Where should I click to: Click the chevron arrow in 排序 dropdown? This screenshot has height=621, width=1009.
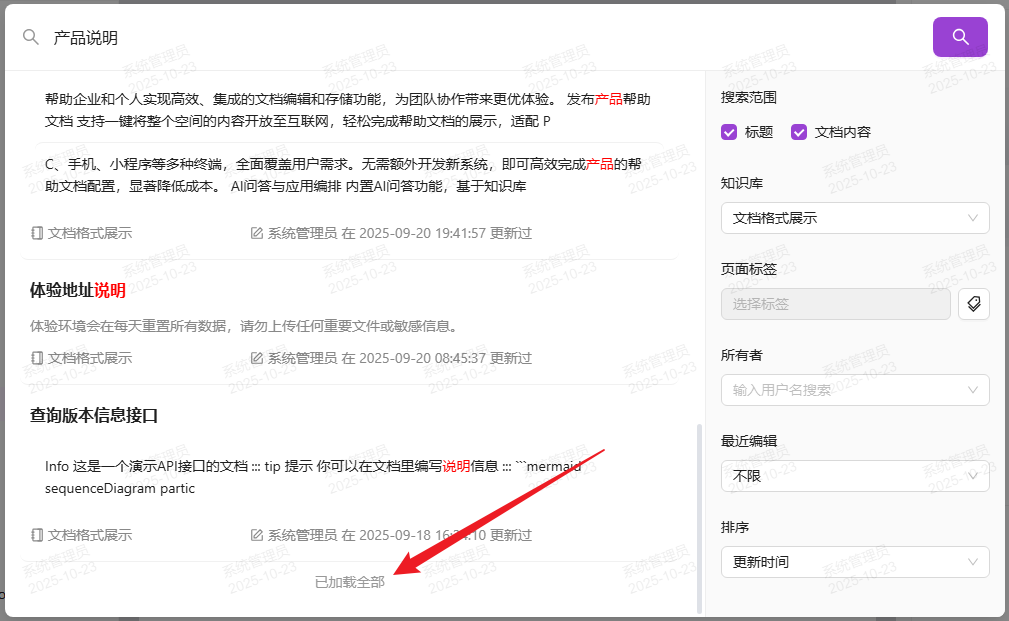coord(972,562)
